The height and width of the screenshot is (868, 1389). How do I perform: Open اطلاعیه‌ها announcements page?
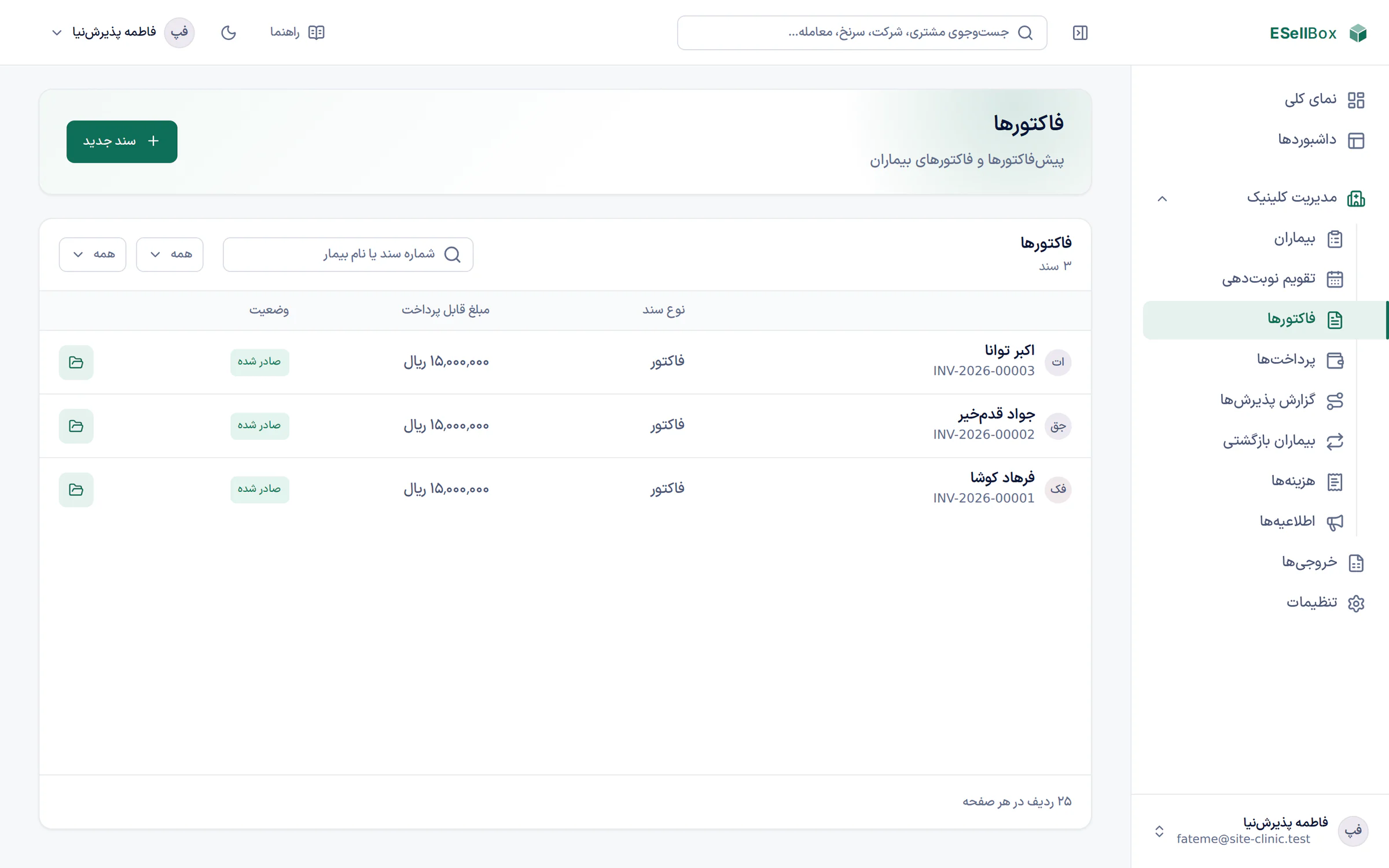(1301, 522)
